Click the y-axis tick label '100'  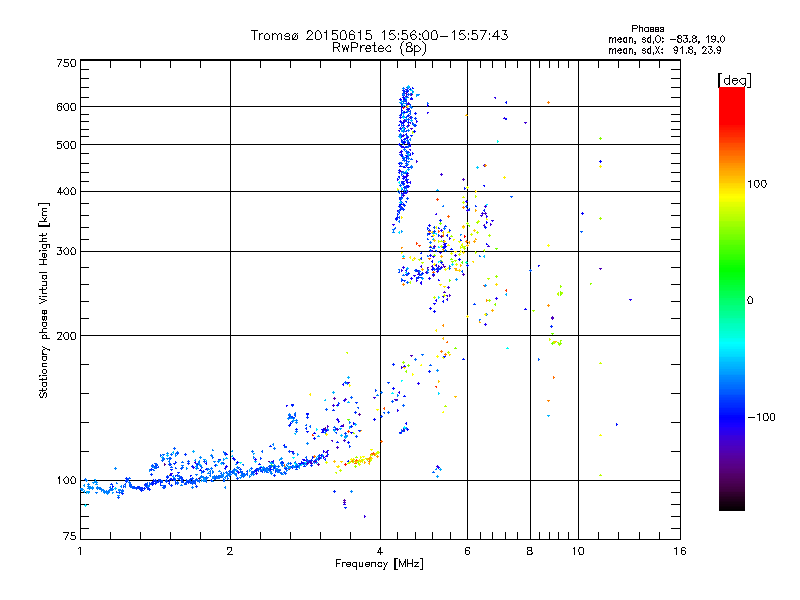coord(67,481)
